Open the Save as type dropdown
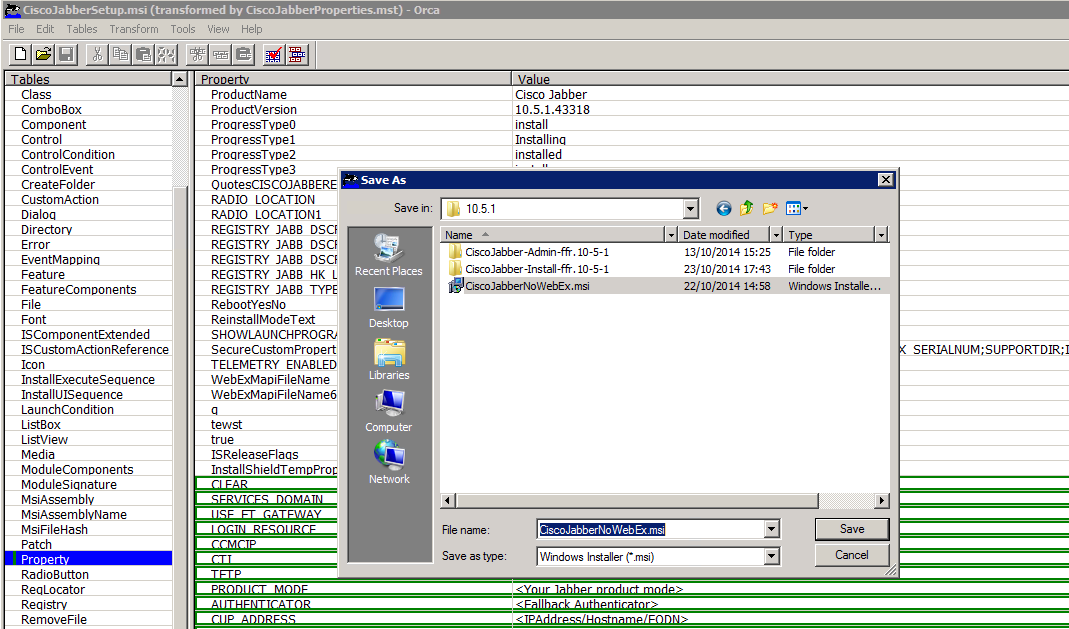 771,557
